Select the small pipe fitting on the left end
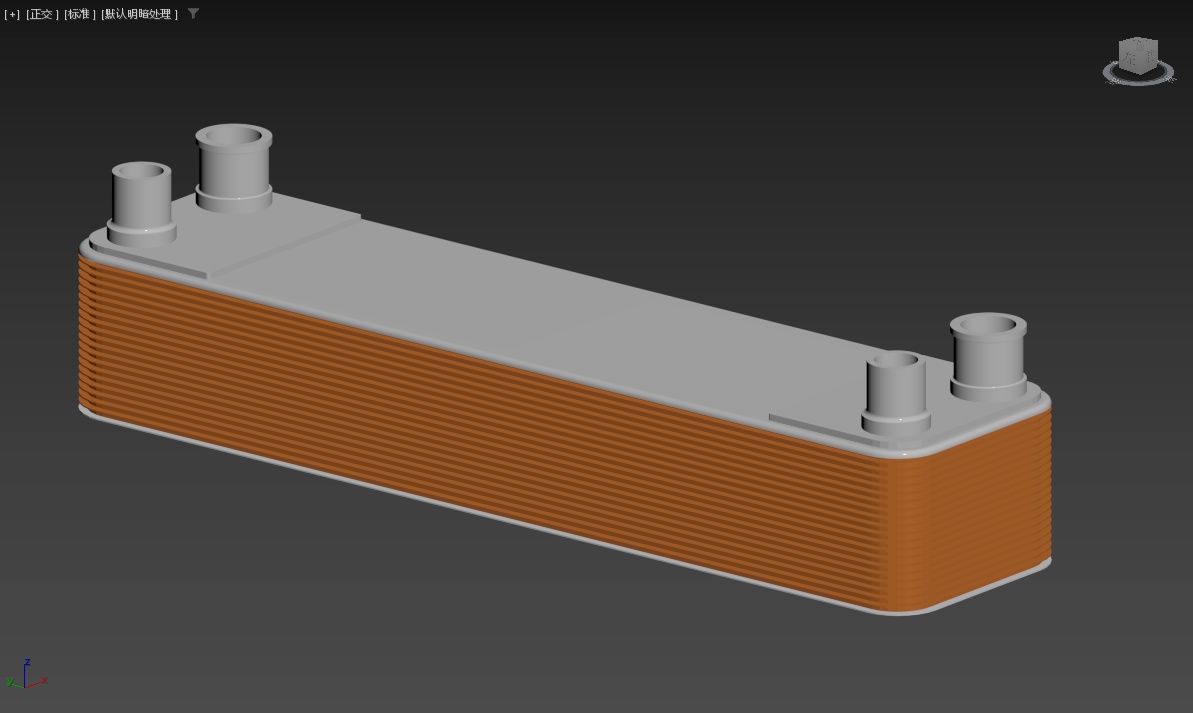This screenshot has height=713, width=1193. coord(141,200)
